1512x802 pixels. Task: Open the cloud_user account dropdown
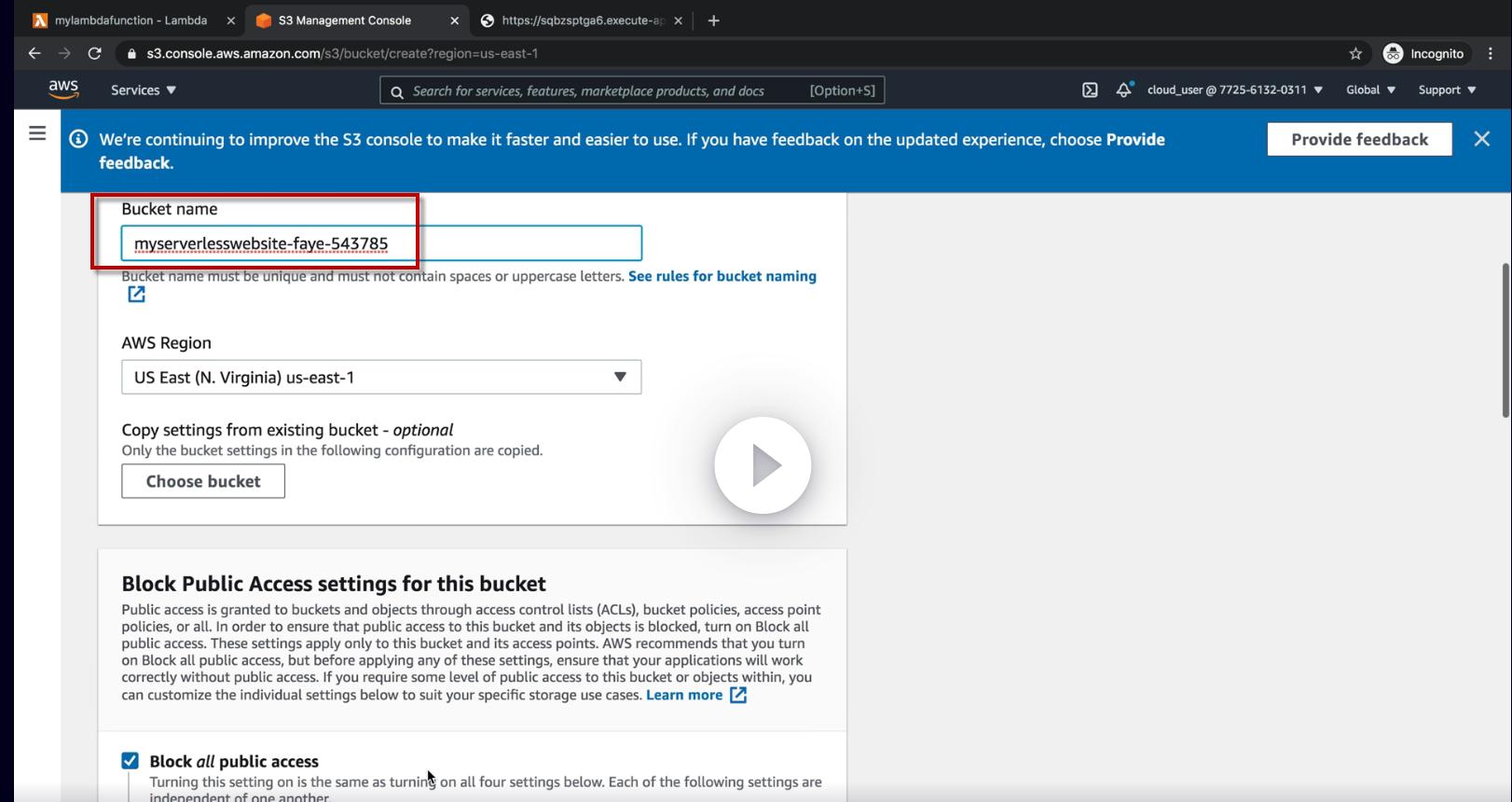(1235, 90)
